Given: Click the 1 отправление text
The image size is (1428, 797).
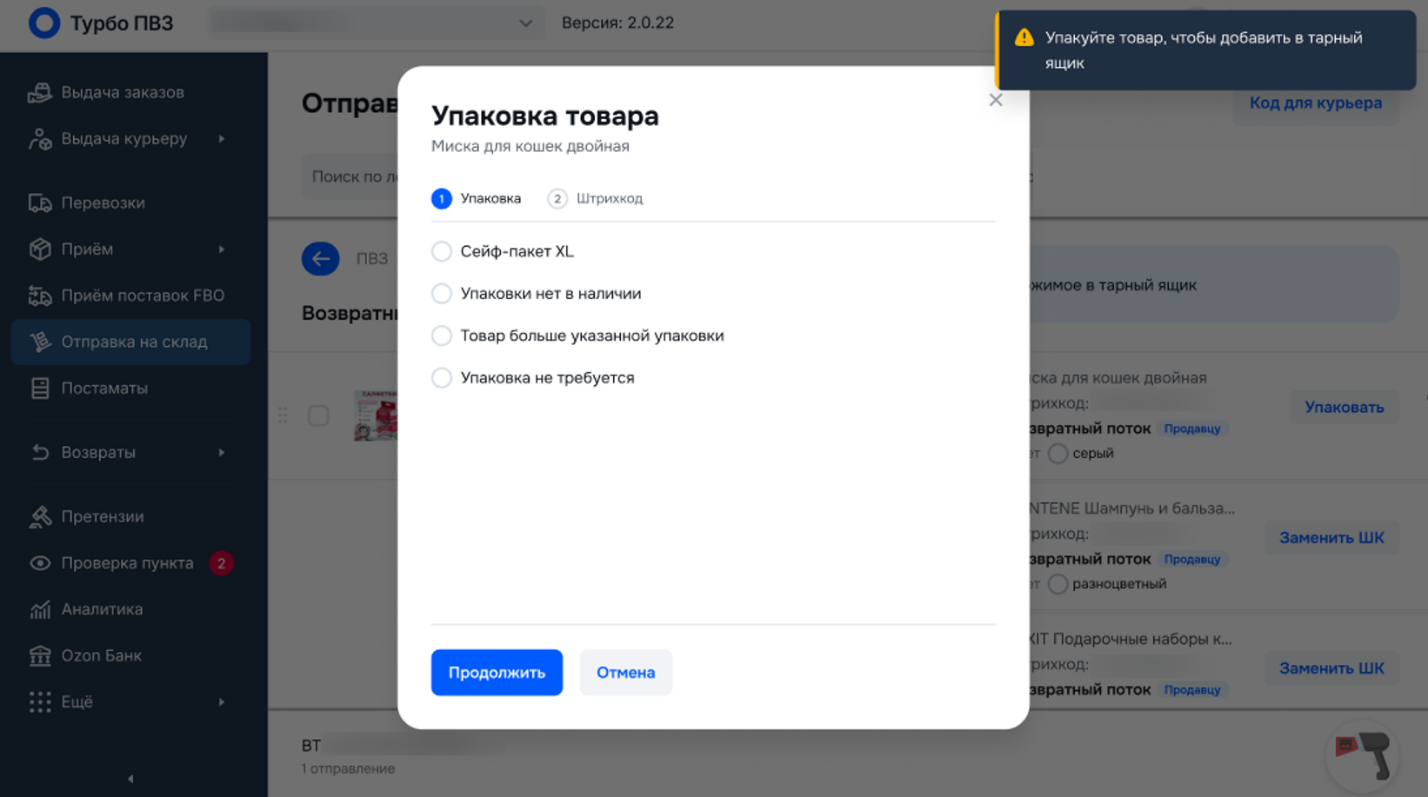Looking at the screenshot, I should pos(348,769).
